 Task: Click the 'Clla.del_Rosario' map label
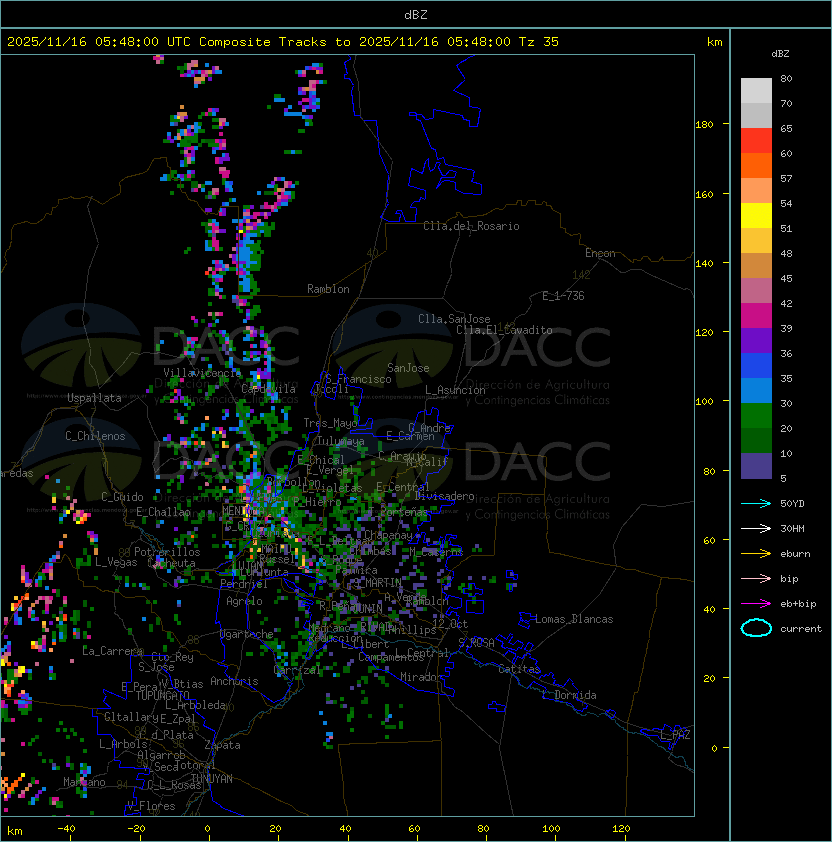tap(471, 226)
